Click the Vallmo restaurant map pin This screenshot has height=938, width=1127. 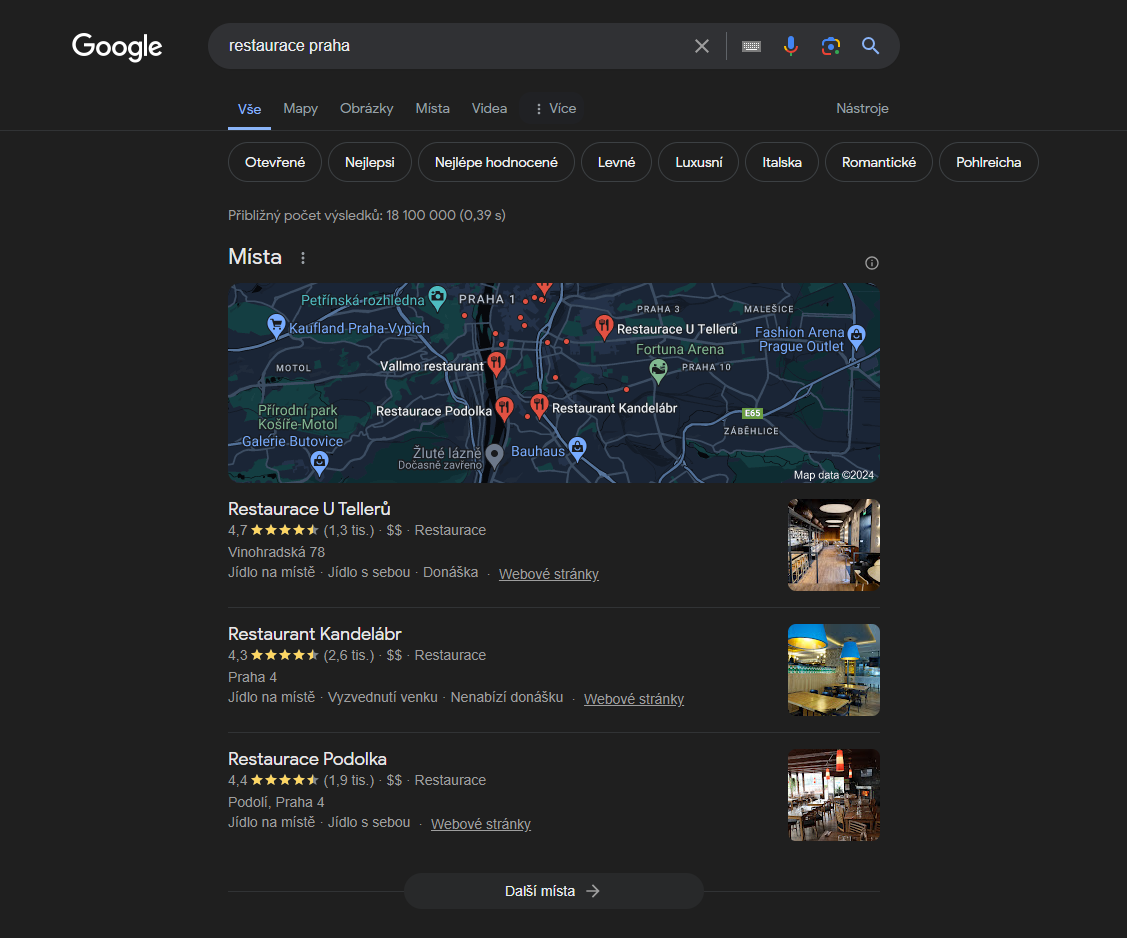(496, 363)
